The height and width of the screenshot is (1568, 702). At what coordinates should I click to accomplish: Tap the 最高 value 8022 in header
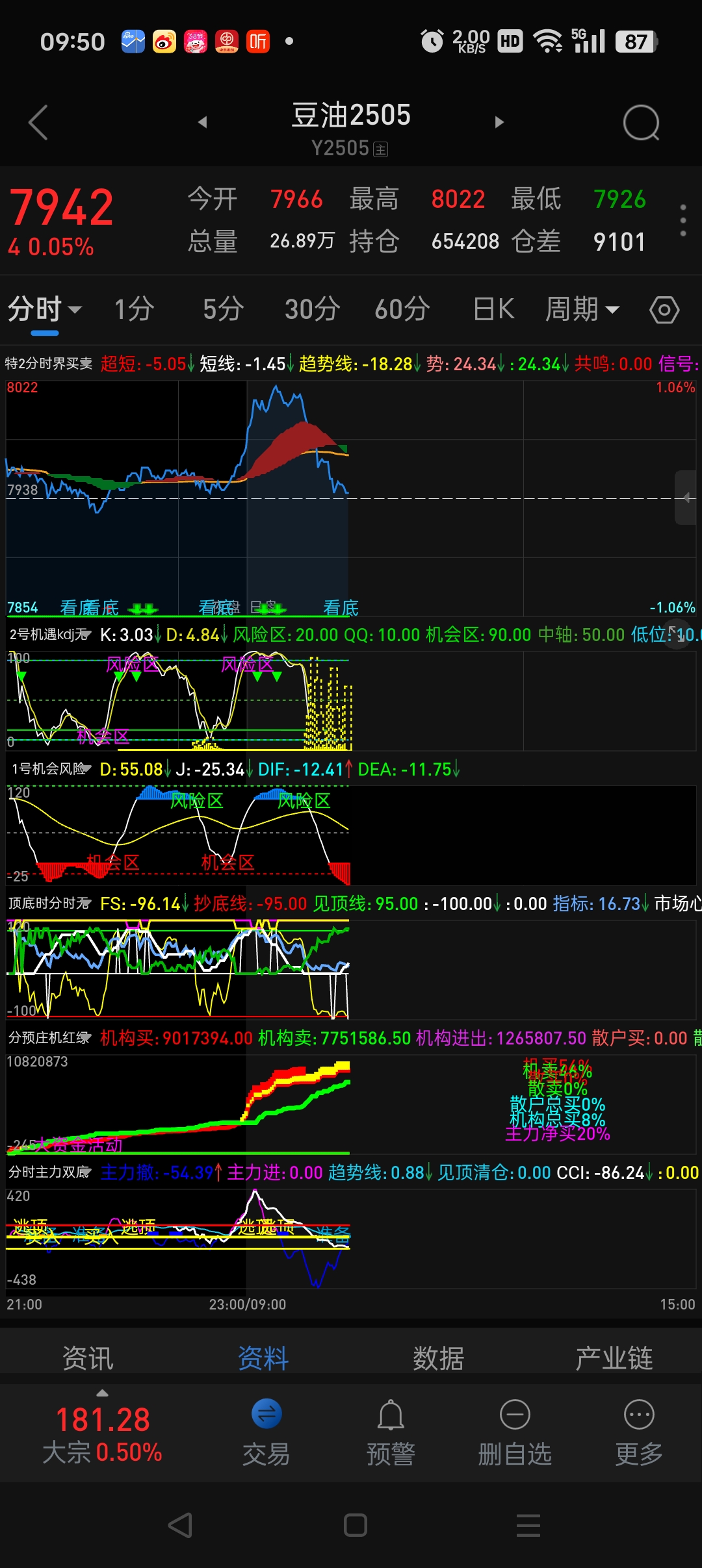458,199
